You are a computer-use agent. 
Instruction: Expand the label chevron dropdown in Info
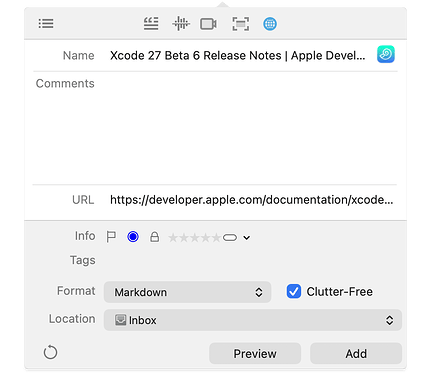click(246, 238)
